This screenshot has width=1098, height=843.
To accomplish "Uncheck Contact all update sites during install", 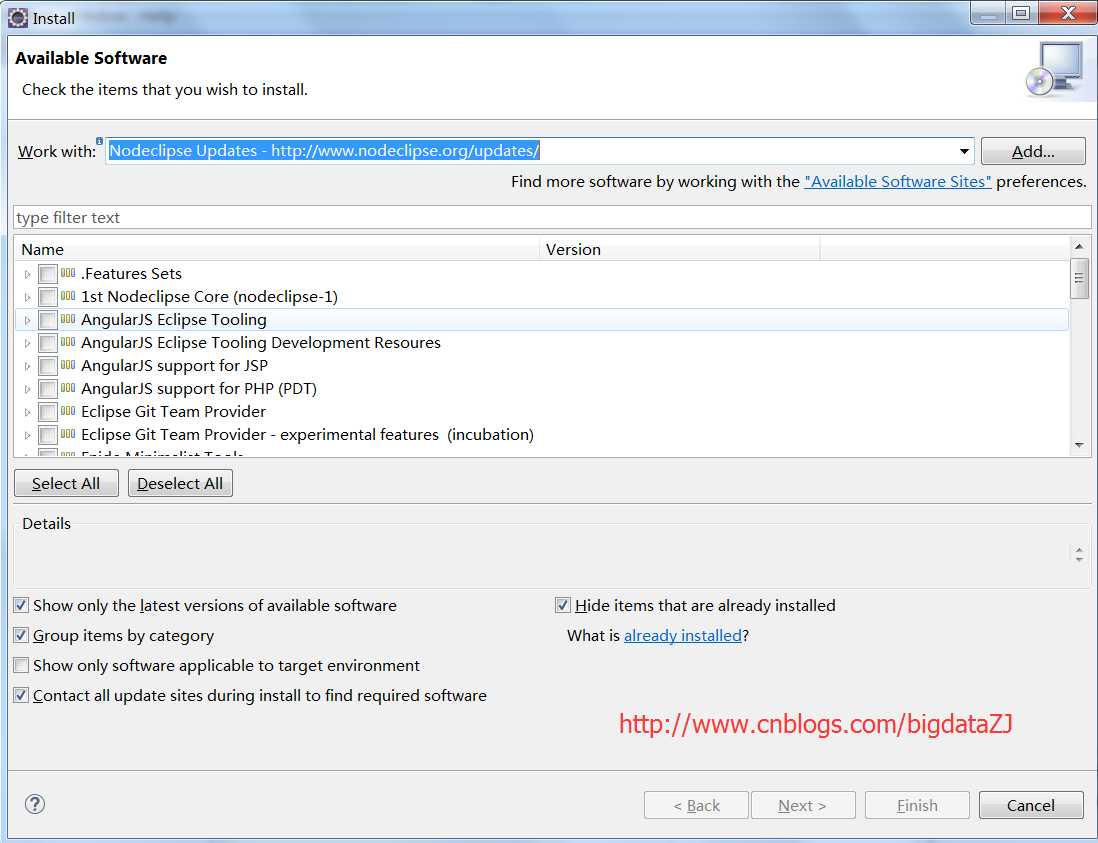I will pos(22,695).
